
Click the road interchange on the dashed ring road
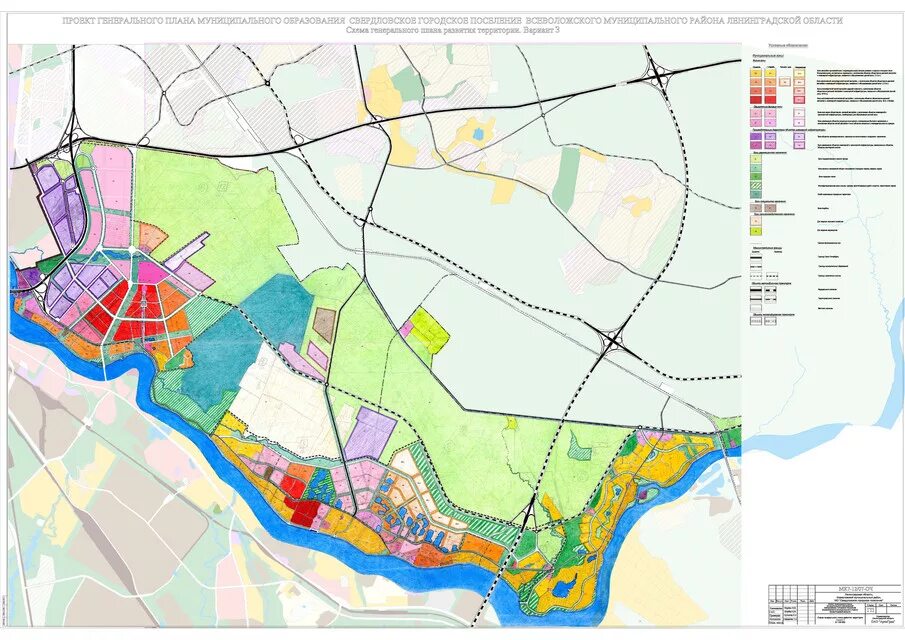614,339
